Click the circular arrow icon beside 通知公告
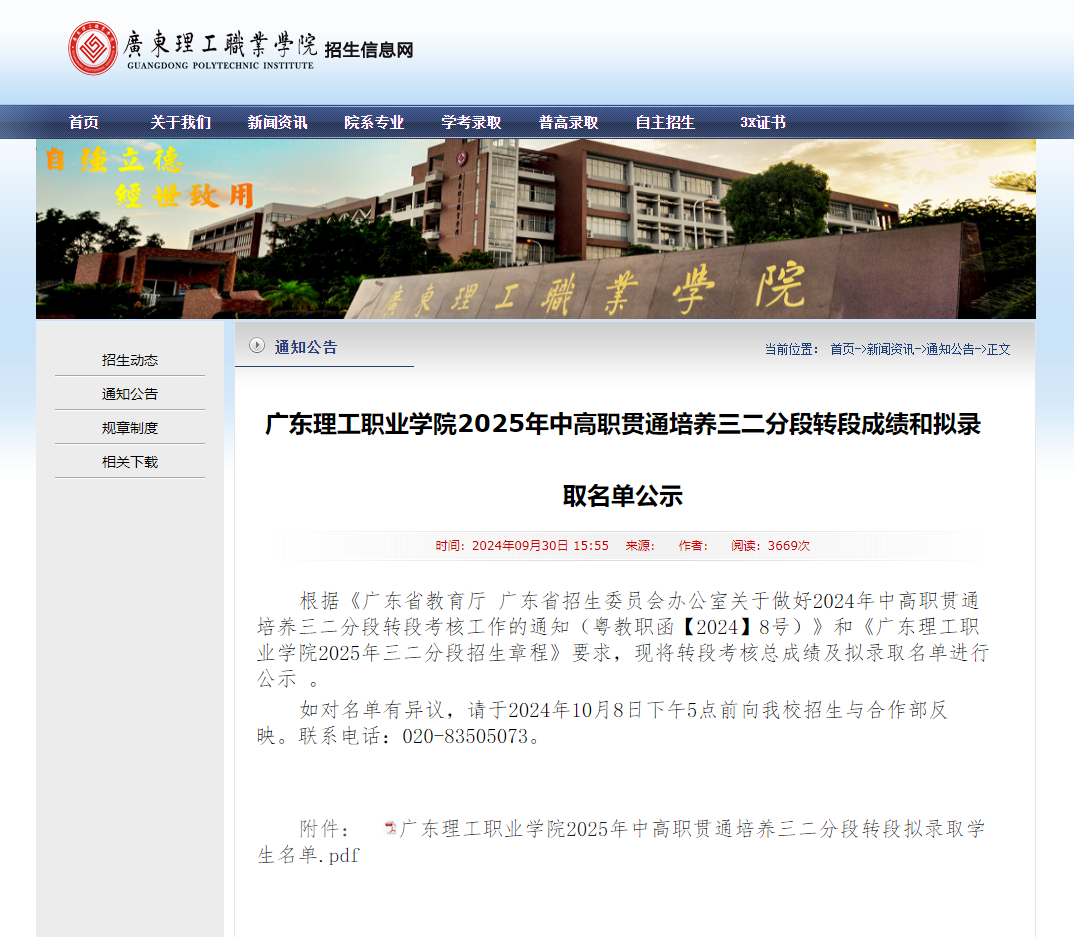The width and height of the screenshot is (1074, 937). 259,347
